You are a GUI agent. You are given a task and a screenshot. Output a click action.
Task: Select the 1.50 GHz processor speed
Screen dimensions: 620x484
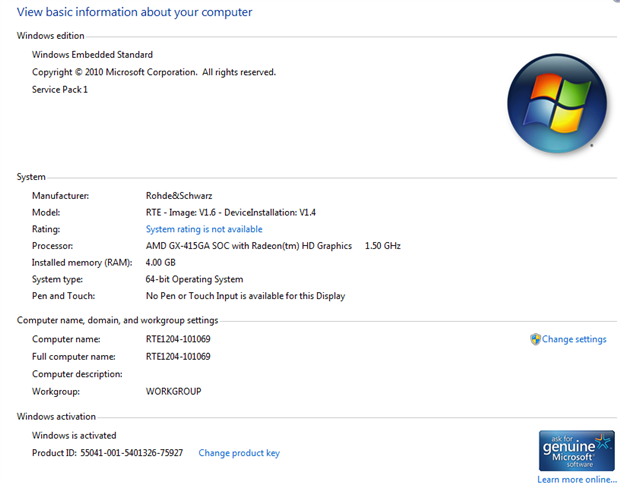click(382, 246)
